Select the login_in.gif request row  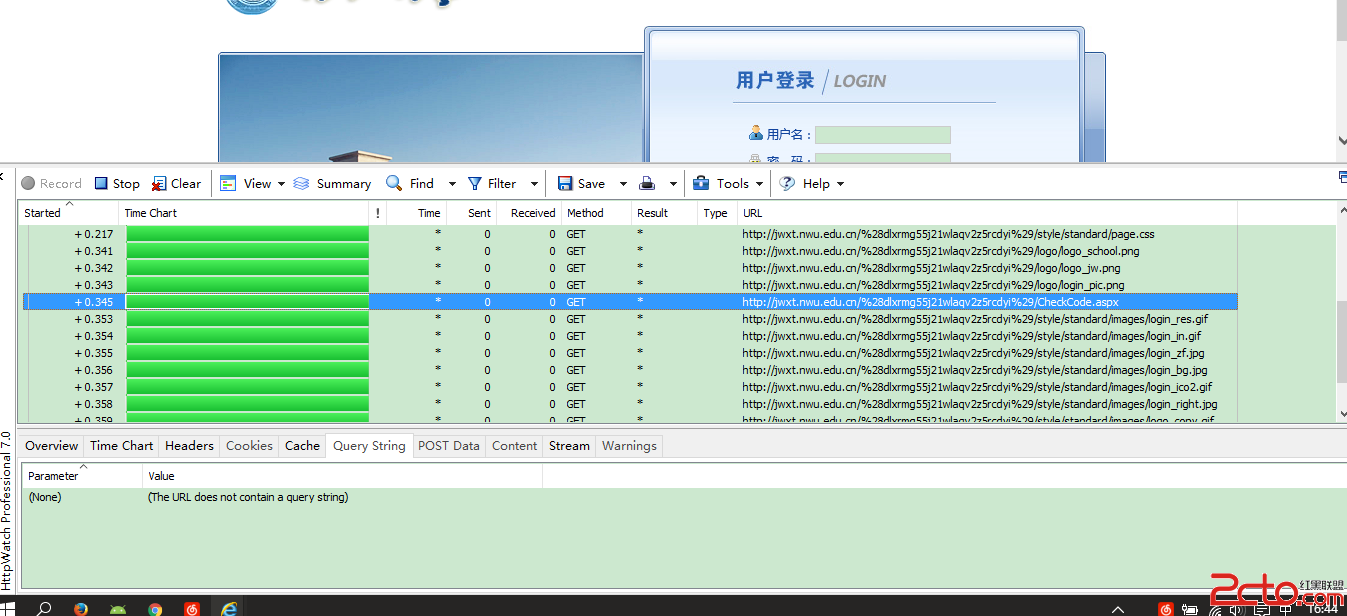(630, 336)
